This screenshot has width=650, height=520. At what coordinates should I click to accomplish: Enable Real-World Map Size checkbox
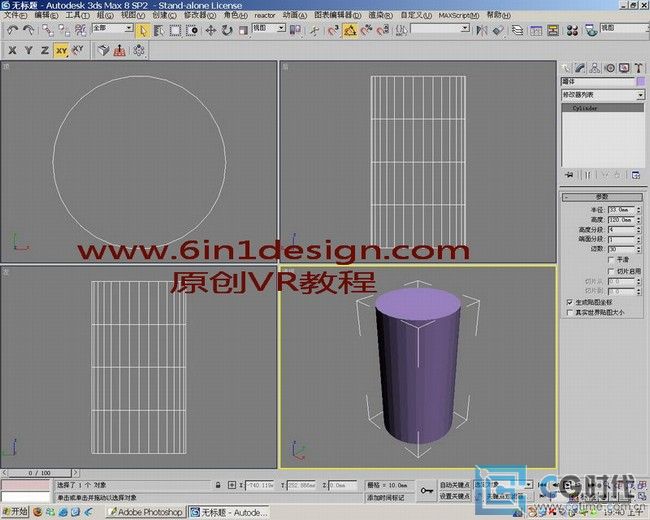pyautogui.click(x=570, y=312)
